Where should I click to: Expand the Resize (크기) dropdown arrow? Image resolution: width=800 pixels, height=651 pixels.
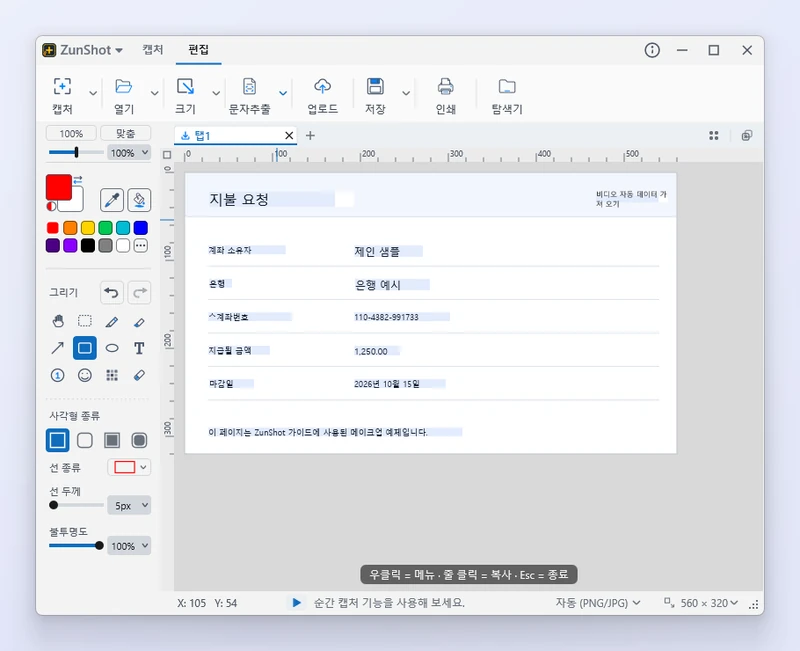[216, 93]
